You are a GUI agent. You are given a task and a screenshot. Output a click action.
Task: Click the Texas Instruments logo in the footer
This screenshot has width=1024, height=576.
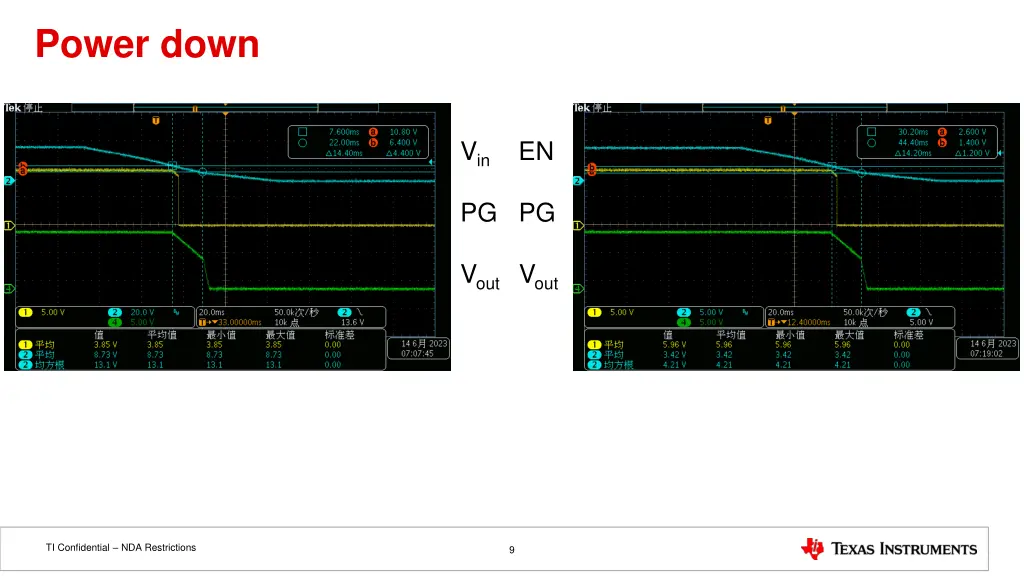coord(889,549)
